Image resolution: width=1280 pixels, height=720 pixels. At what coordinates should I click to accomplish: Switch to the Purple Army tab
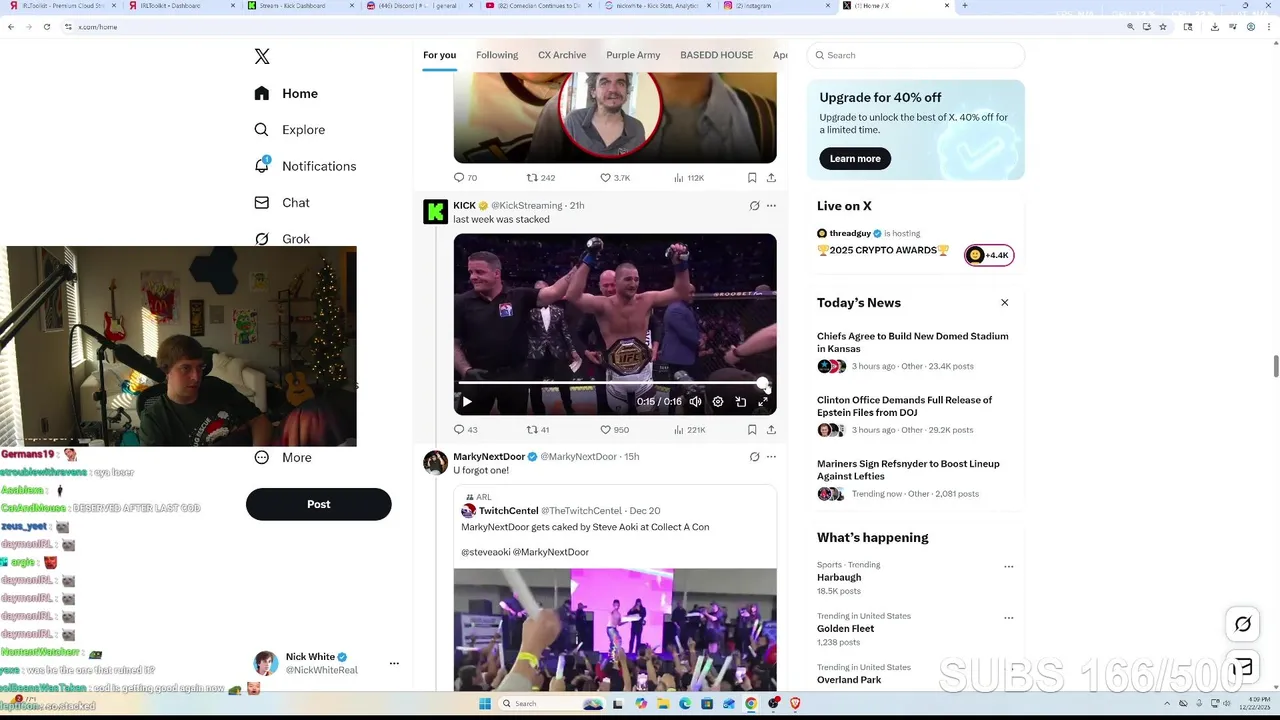[x=633, y=55]
